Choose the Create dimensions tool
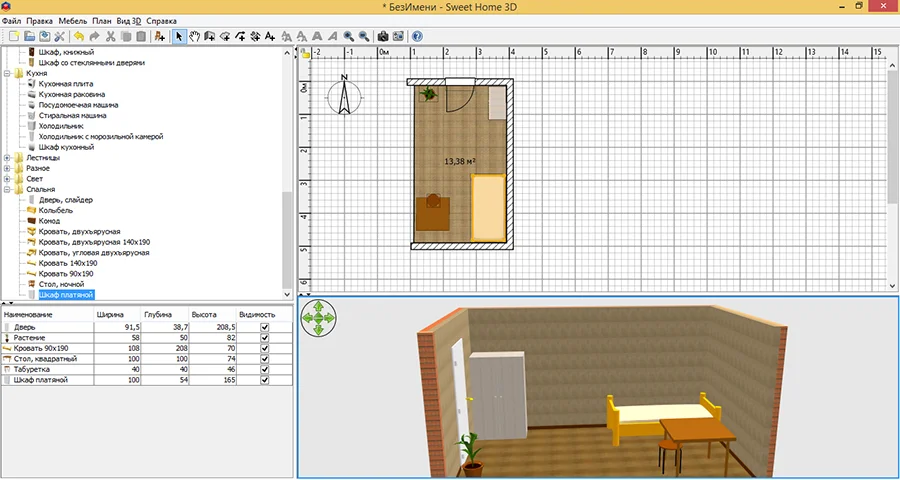Viewport: 900px width, 480px height. point(255,36)
